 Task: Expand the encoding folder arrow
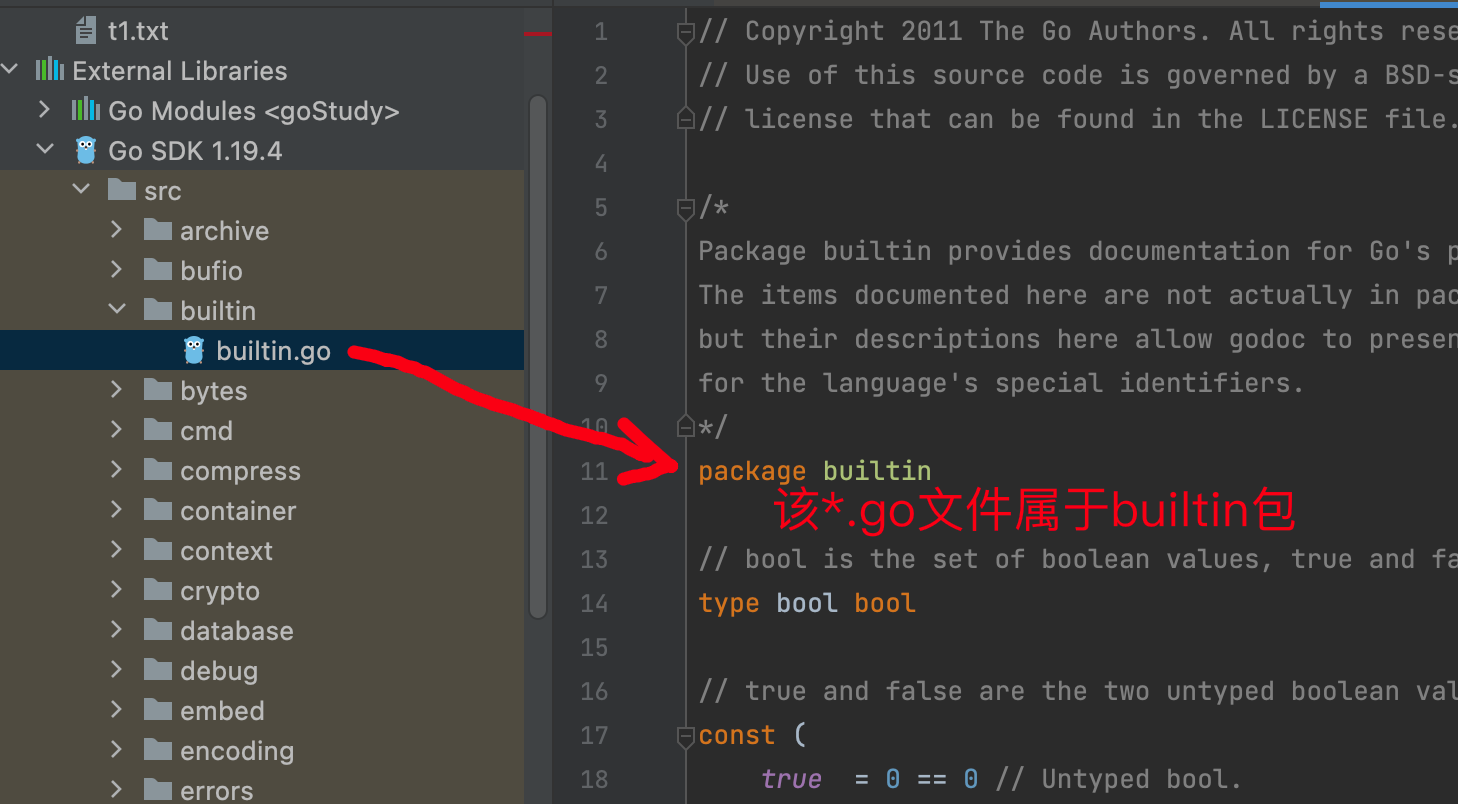[x=117, y=750]
